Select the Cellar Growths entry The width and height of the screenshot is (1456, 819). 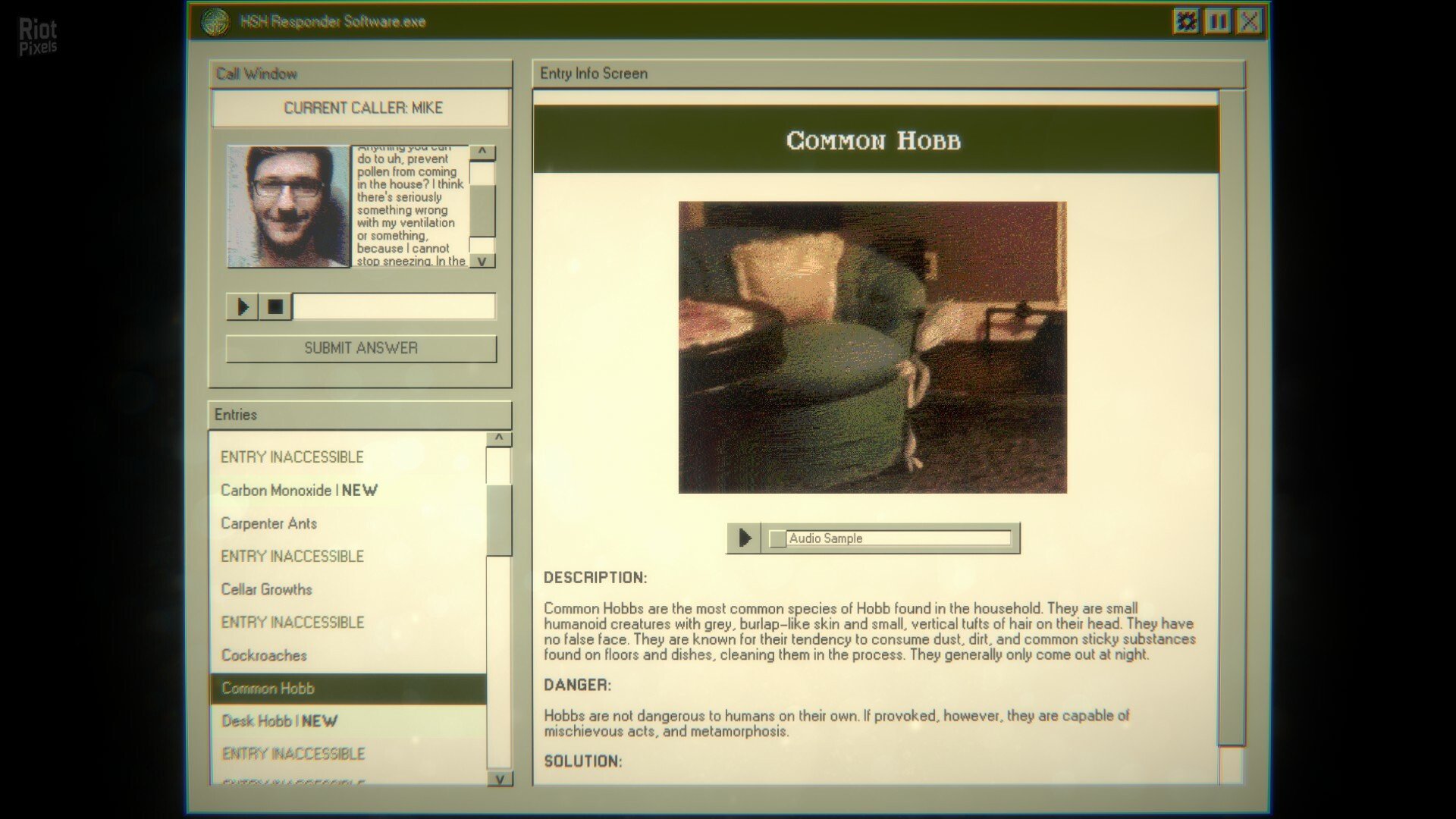click(x=265, y=589)
